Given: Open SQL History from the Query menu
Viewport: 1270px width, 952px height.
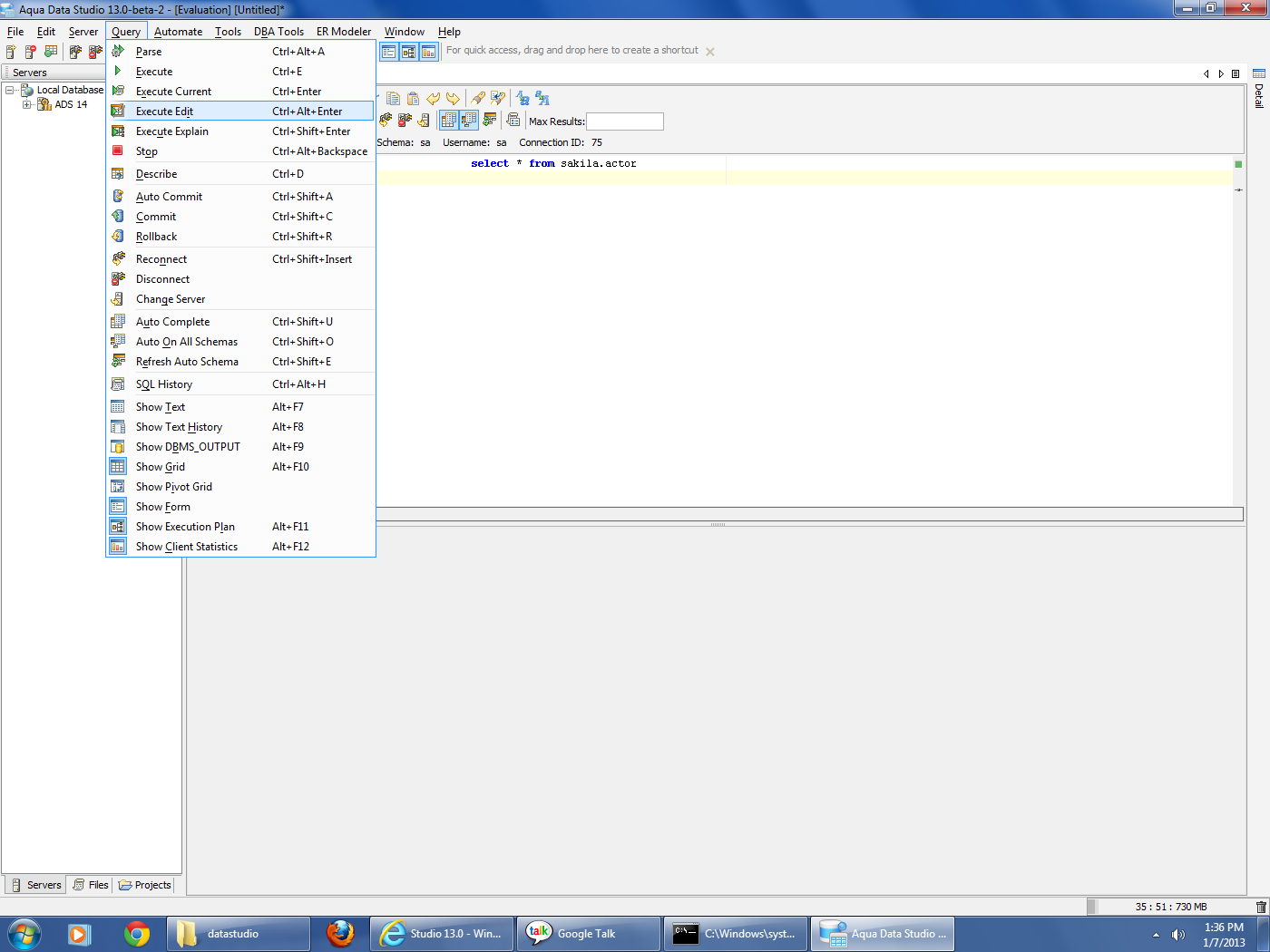Looking at the screenshot, I should point(240,384).
